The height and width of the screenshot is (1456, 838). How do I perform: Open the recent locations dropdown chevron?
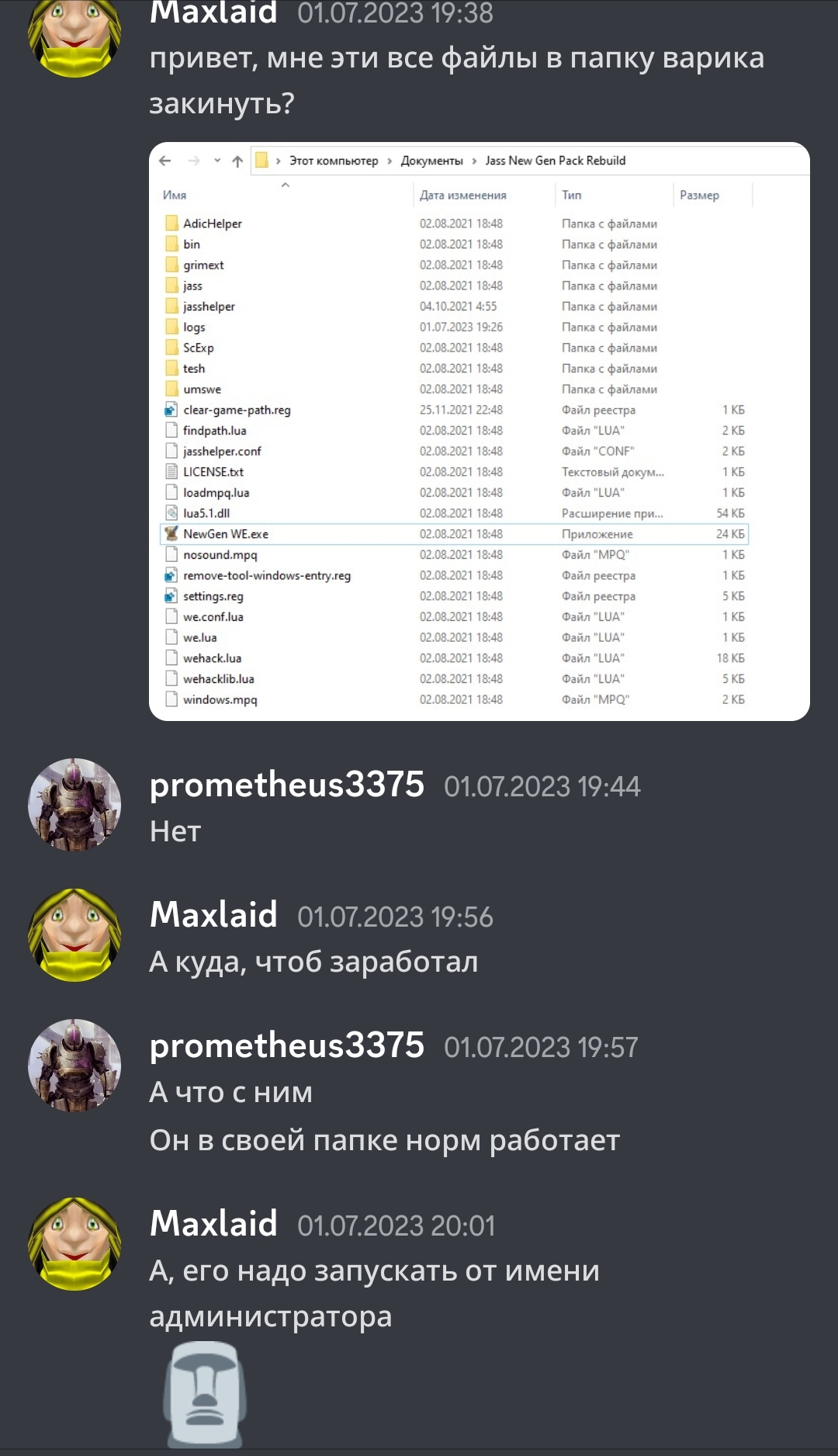(x=217, y=161)
